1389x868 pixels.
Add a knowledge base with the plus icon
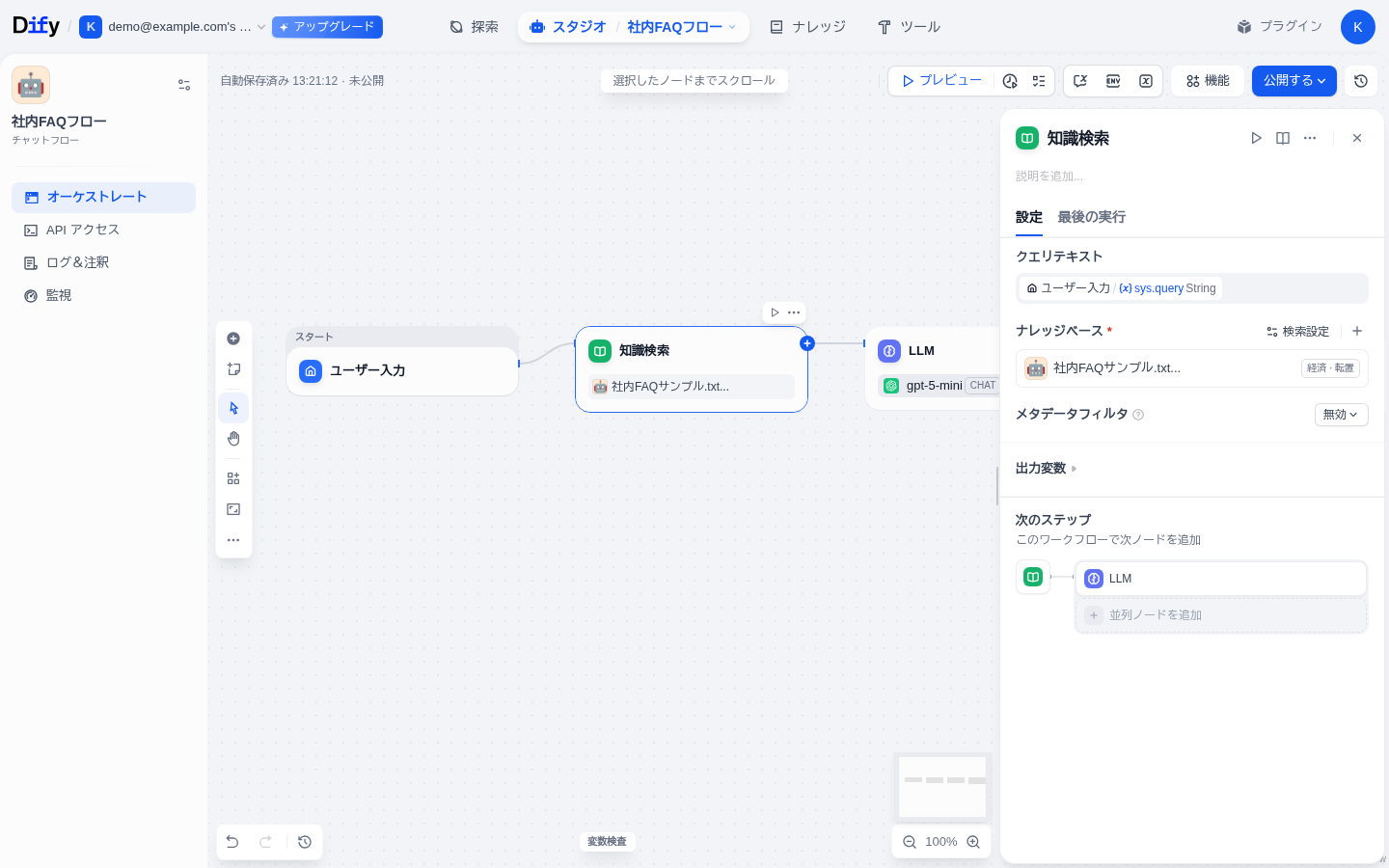pos(1357,331)
